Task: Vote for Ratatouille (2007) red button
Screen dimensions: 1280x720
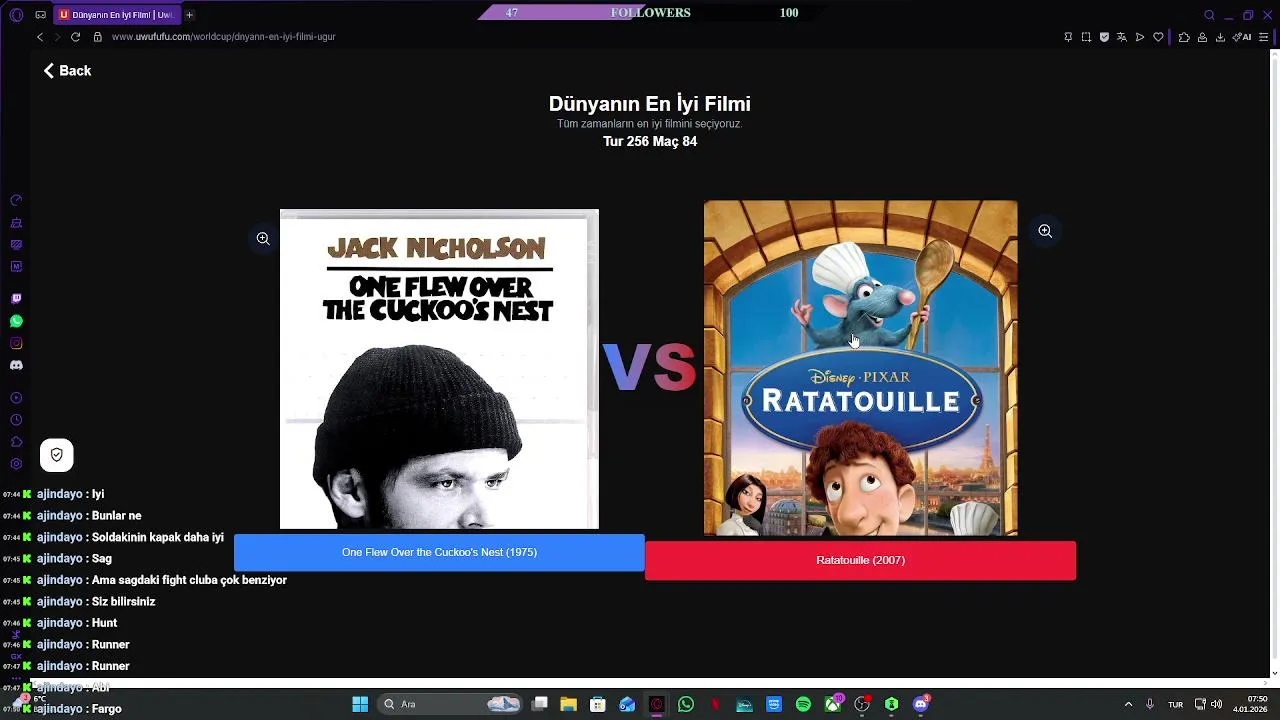Action: [860, 561]
